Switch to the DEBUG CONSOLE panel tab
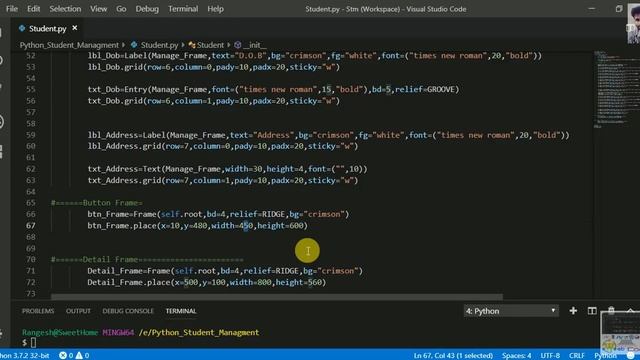640x360 pixels. point(128,311)
